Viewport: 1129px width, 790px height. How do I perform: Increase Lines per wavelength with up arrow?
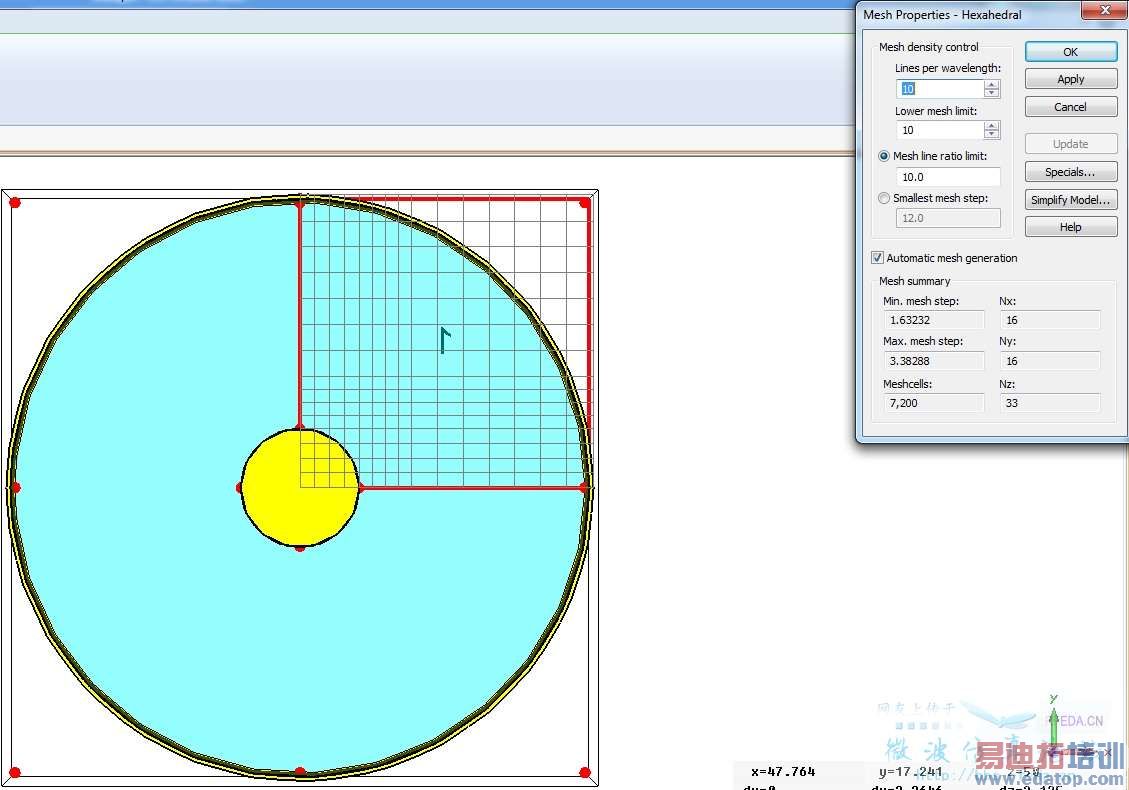tap(991, 85)
